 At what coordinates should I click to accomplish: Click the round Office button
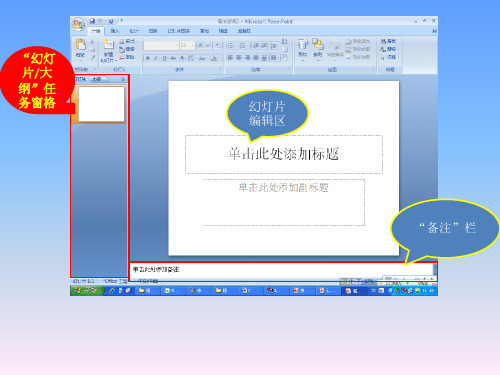coord(79,24)
